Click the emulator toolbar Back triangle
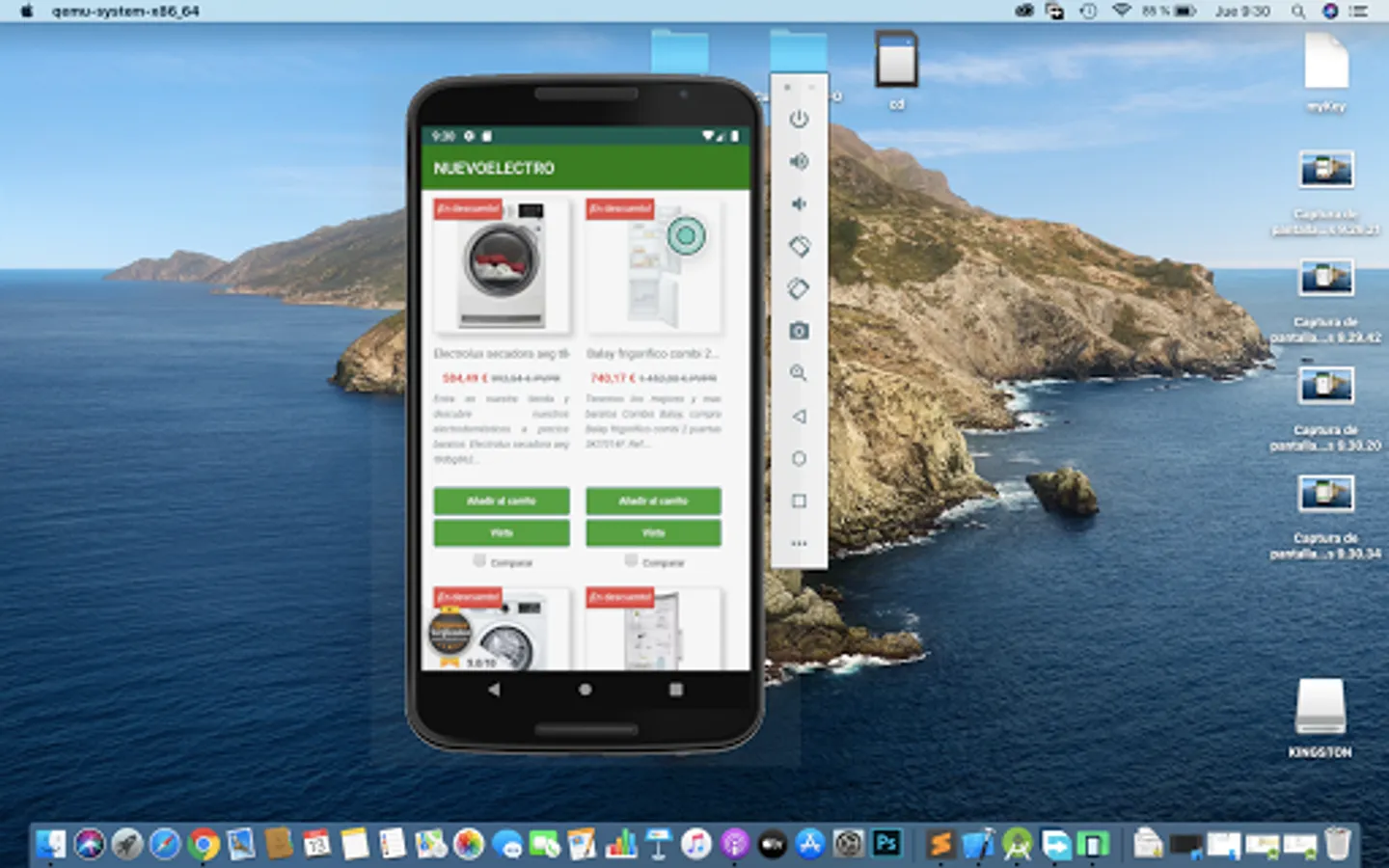The height and width of the screenshot is (868, 1389). click(x=799, y=417)
